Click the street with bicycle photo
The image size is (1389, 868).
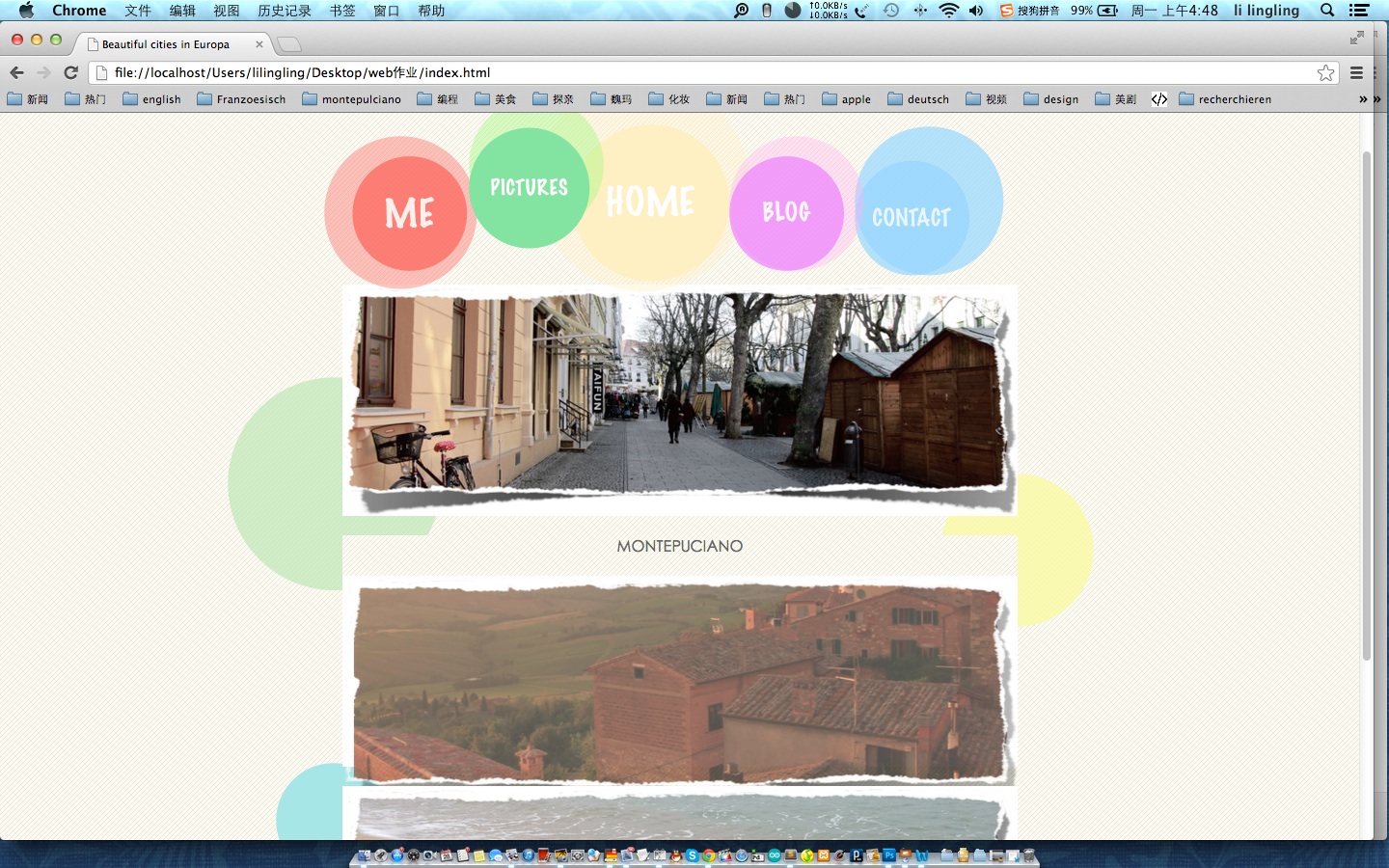(x=680, y=400)
